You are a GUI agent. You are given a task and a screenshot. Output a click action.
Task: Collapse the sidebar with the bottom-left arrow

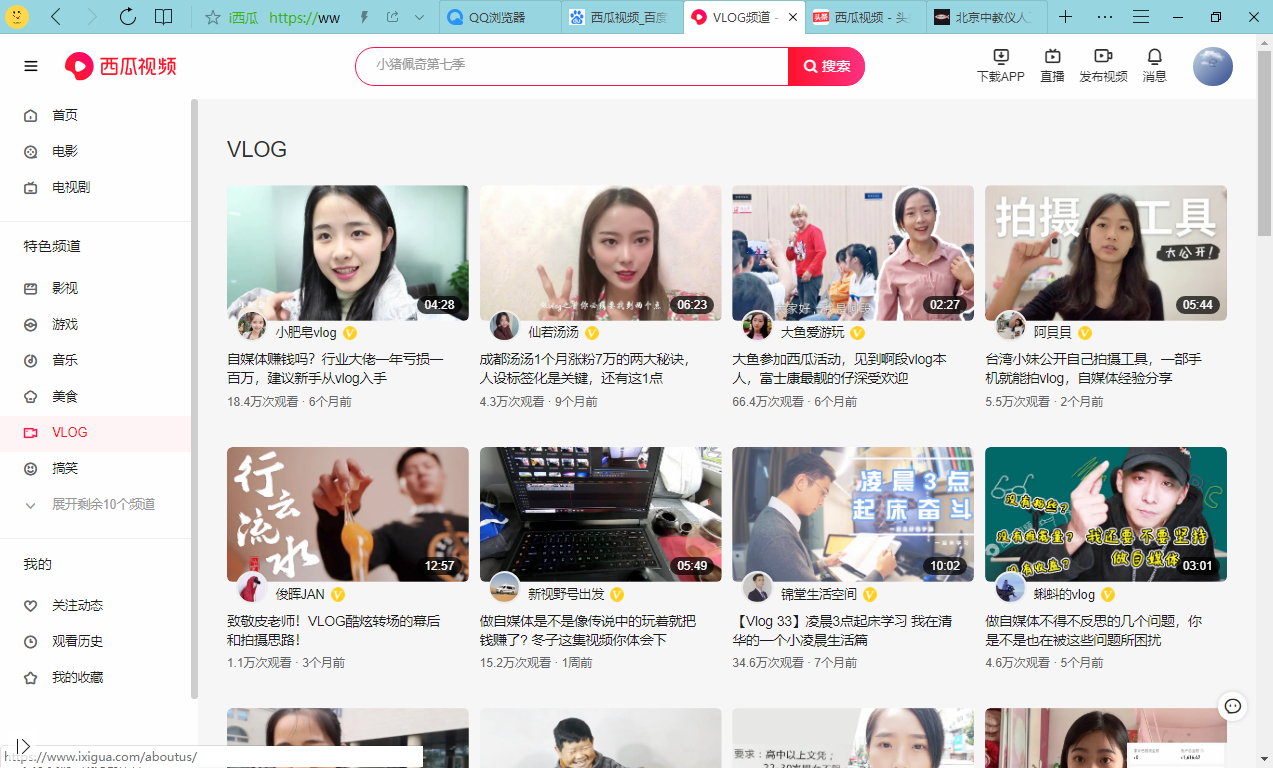click(x=25, y=744)
